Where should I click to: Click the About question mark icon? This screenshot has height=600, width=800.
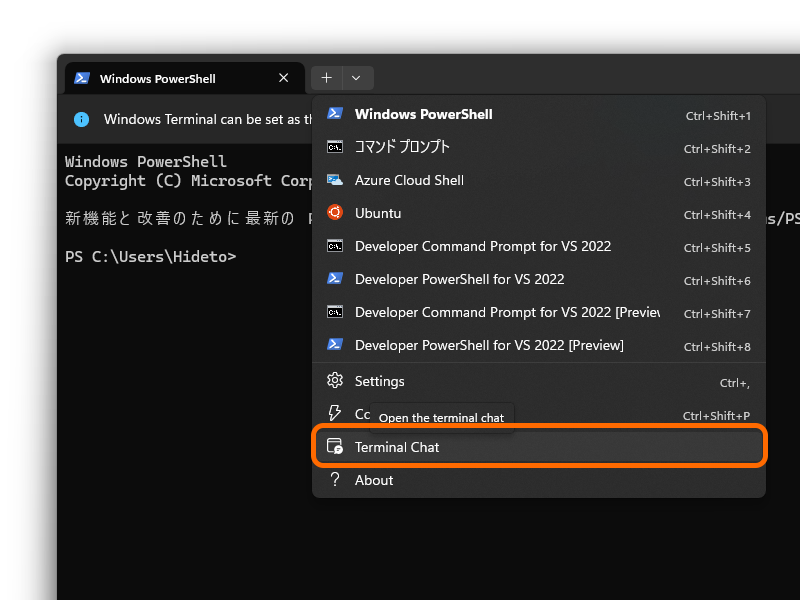334,480
